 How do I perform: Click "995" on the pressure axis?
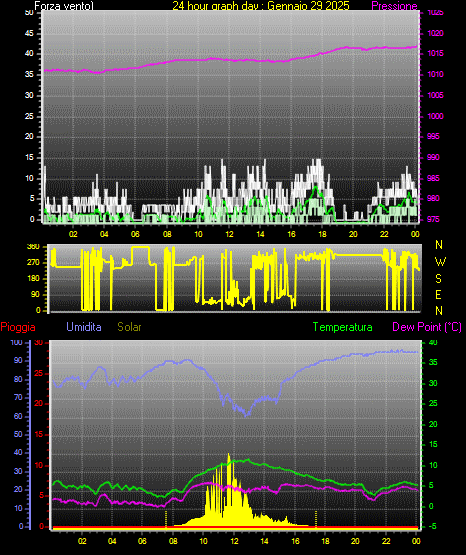pos(433,136)
